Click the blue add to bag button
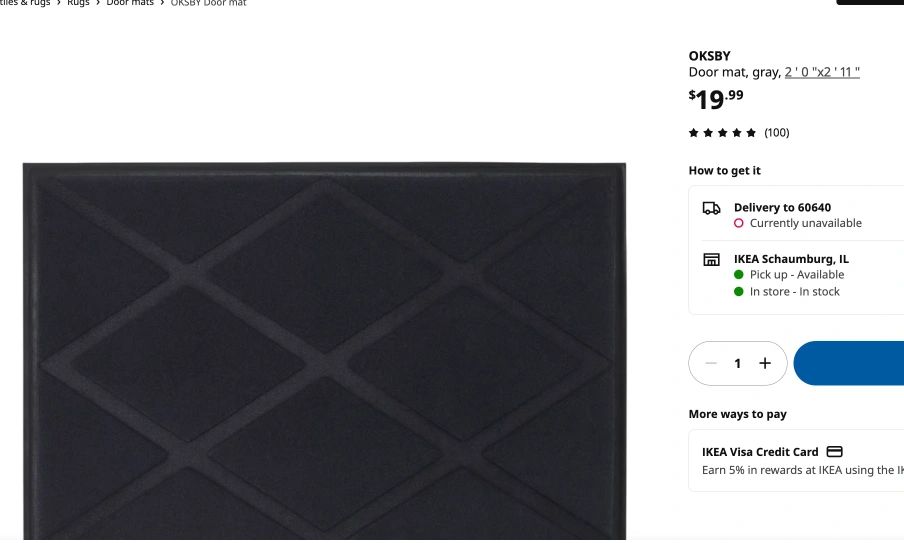The image size is (904, 543). click(x=849, y=363)
